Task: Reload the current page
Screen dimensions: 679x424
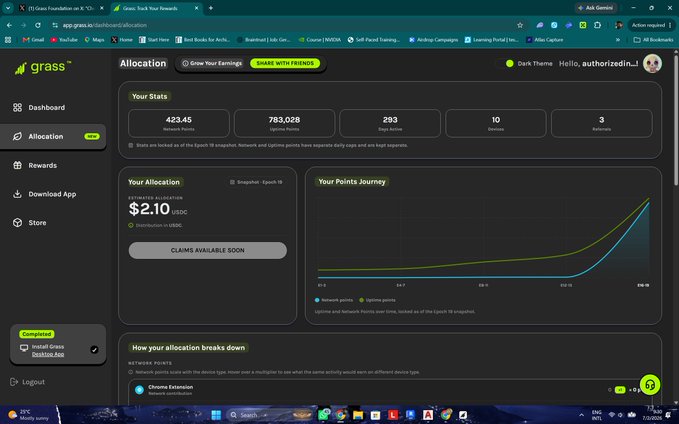Action: 38,26
